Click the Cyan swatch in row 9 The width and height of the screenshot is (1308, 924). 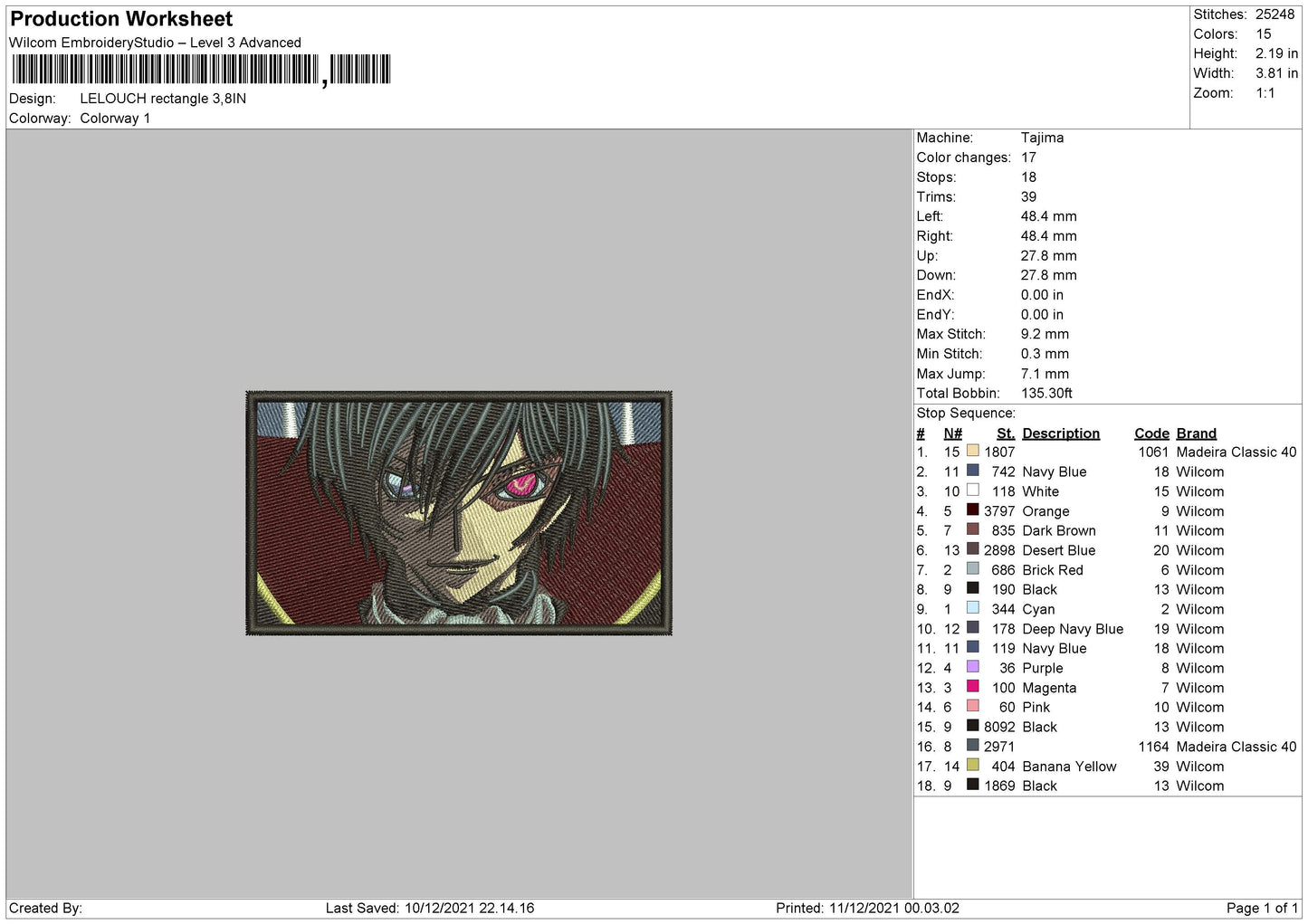coord(973,608)
